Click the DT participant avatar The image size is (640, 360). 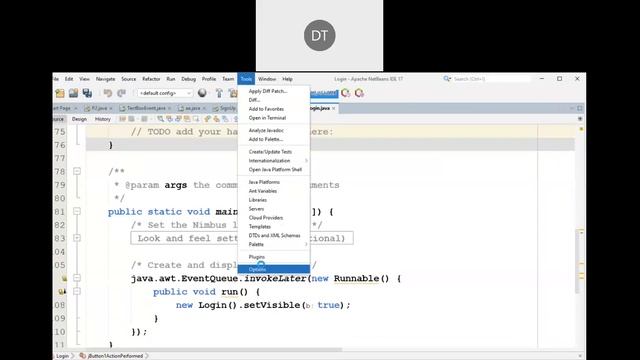[319, 36]
